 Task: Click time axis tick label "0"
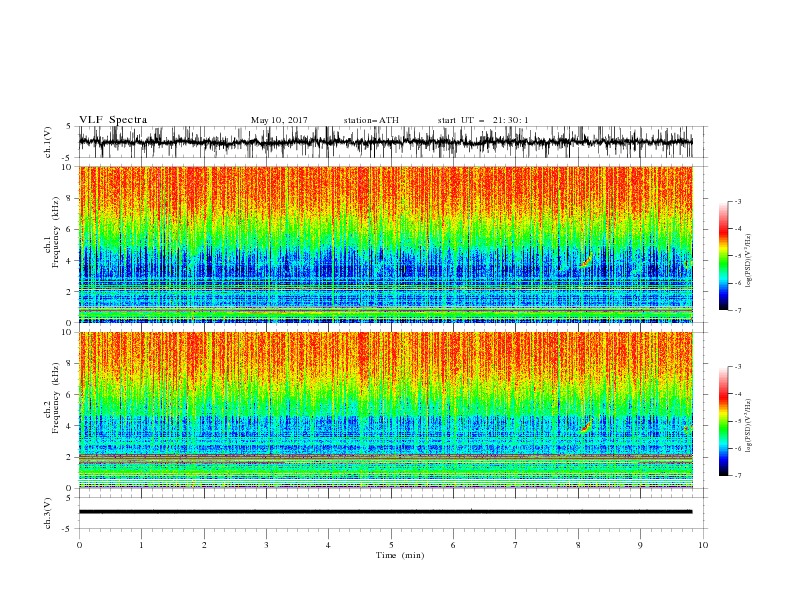(x=79, y=545)
